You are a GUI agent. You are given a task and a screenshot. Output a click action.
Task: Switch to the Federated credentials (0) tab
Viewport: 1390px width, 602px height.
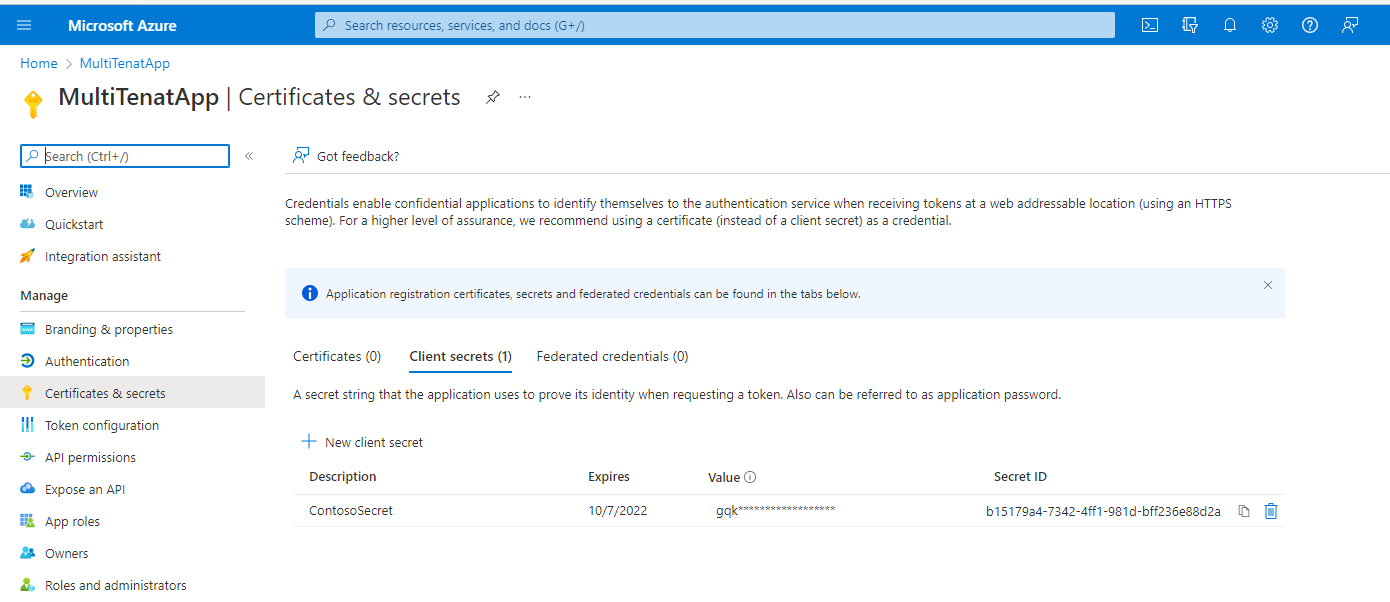[x=612, y=356]
